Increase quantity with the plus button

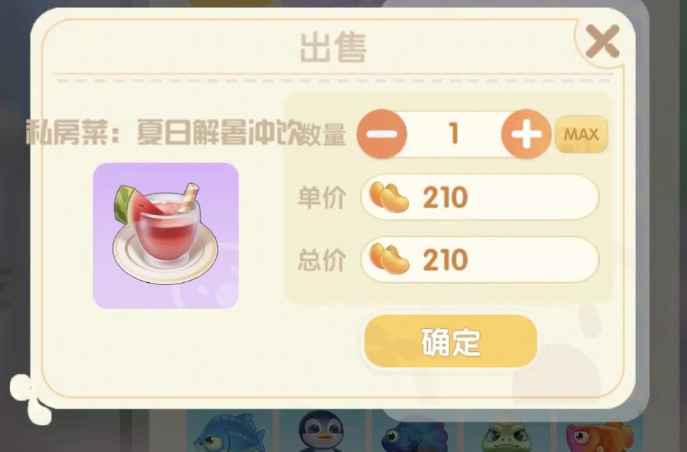pos(526,134)
